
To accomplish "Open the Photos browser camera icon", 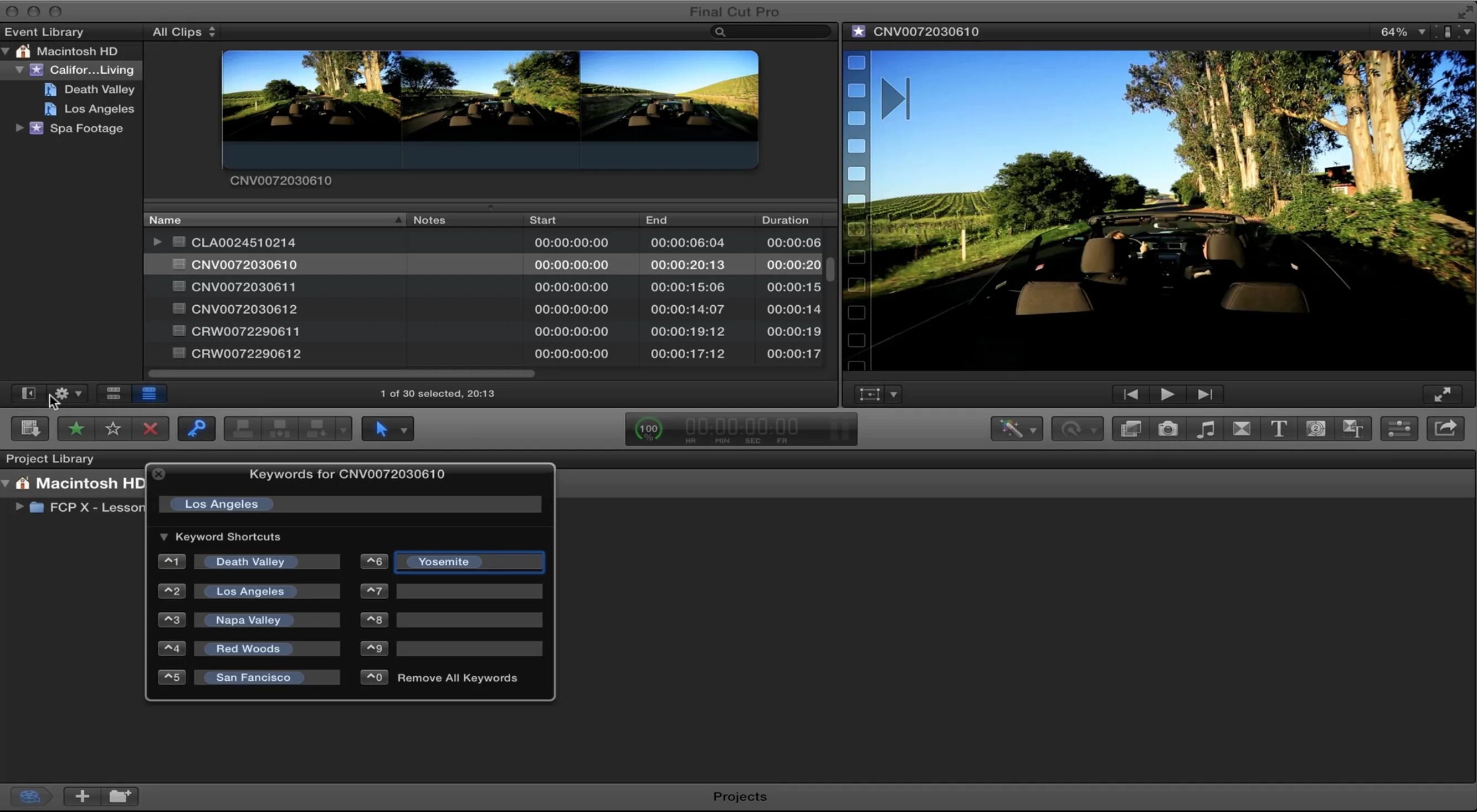I will tap(1167, 429).
